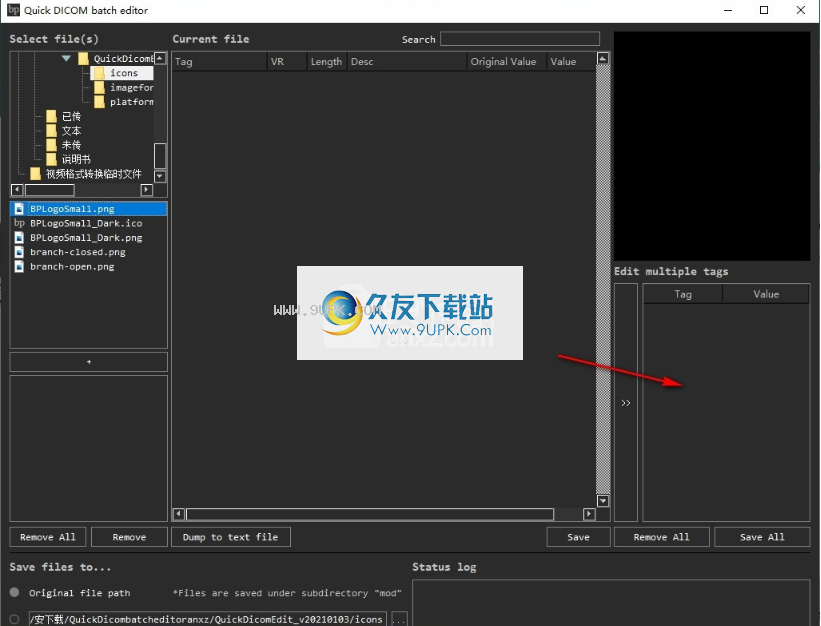Click tag table scroll left arrow
This screenshot has width=821, height=626.
coord(178,514)
